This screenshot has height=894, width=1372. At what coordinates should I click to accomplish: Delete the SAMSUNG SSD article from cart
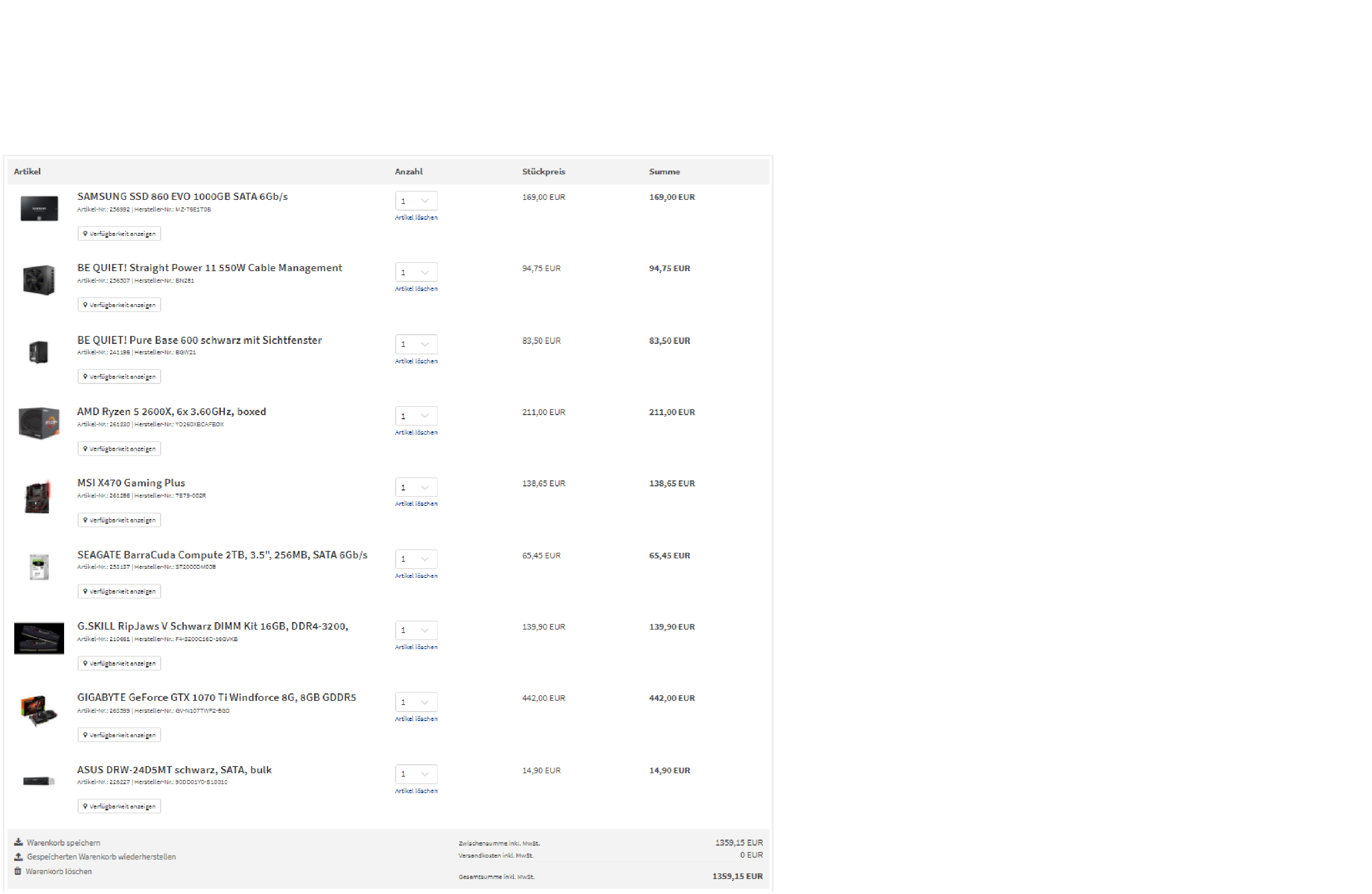click(x=416, y=217)
